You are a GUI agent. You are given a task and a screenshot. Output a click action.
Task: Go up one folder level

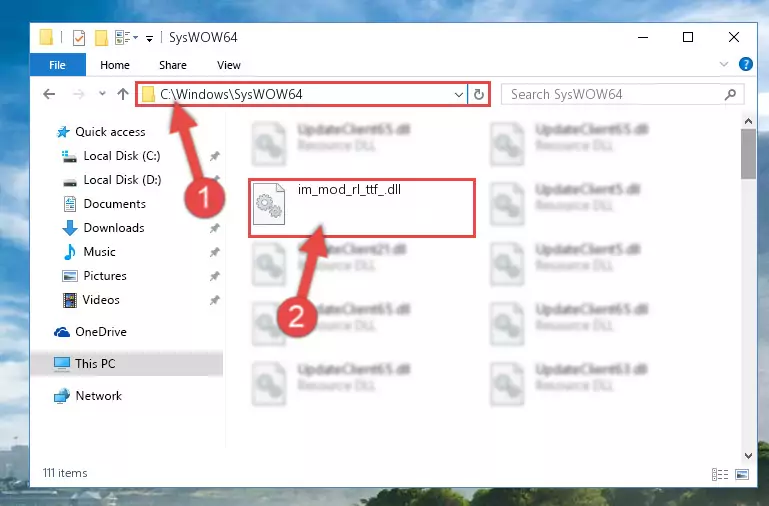[x=123, y=94]
